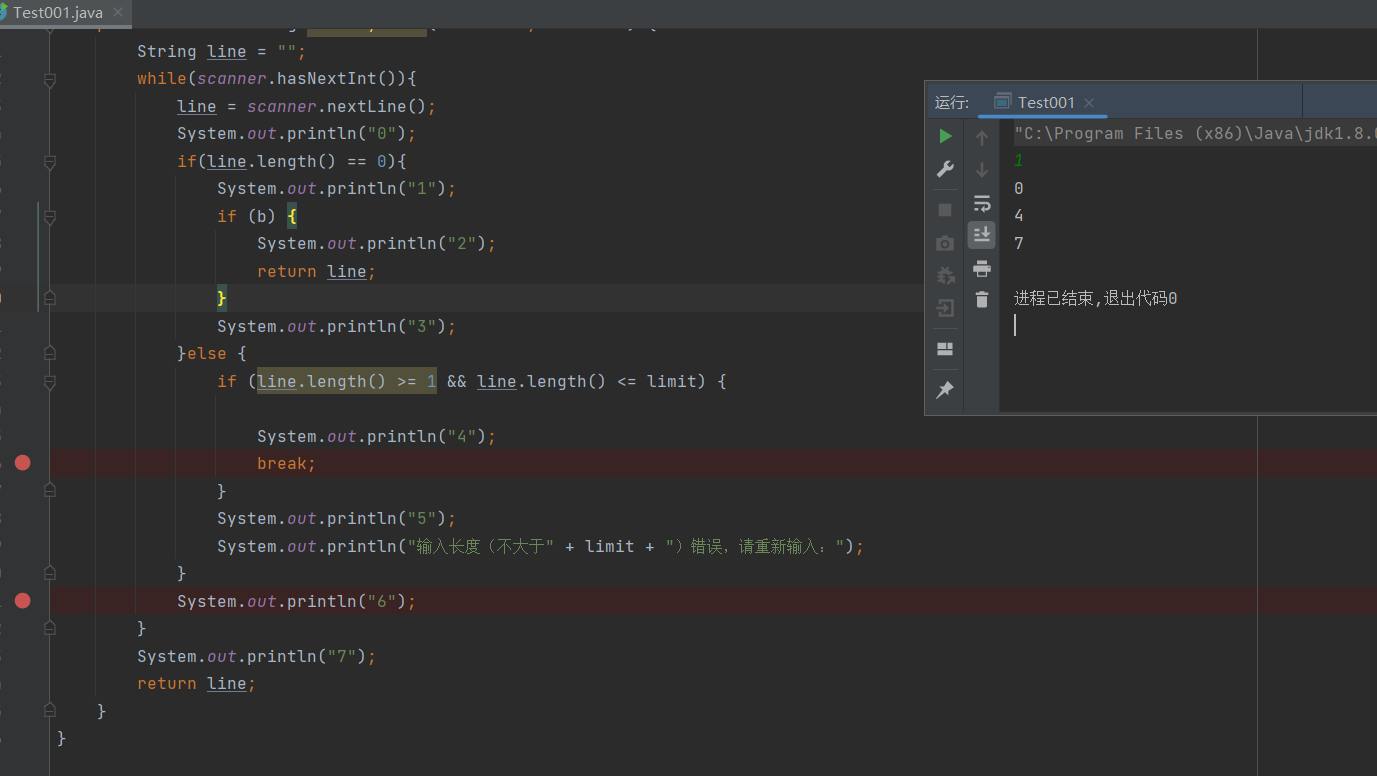Place cursor on String line = "" declaration

pos(221,51)
